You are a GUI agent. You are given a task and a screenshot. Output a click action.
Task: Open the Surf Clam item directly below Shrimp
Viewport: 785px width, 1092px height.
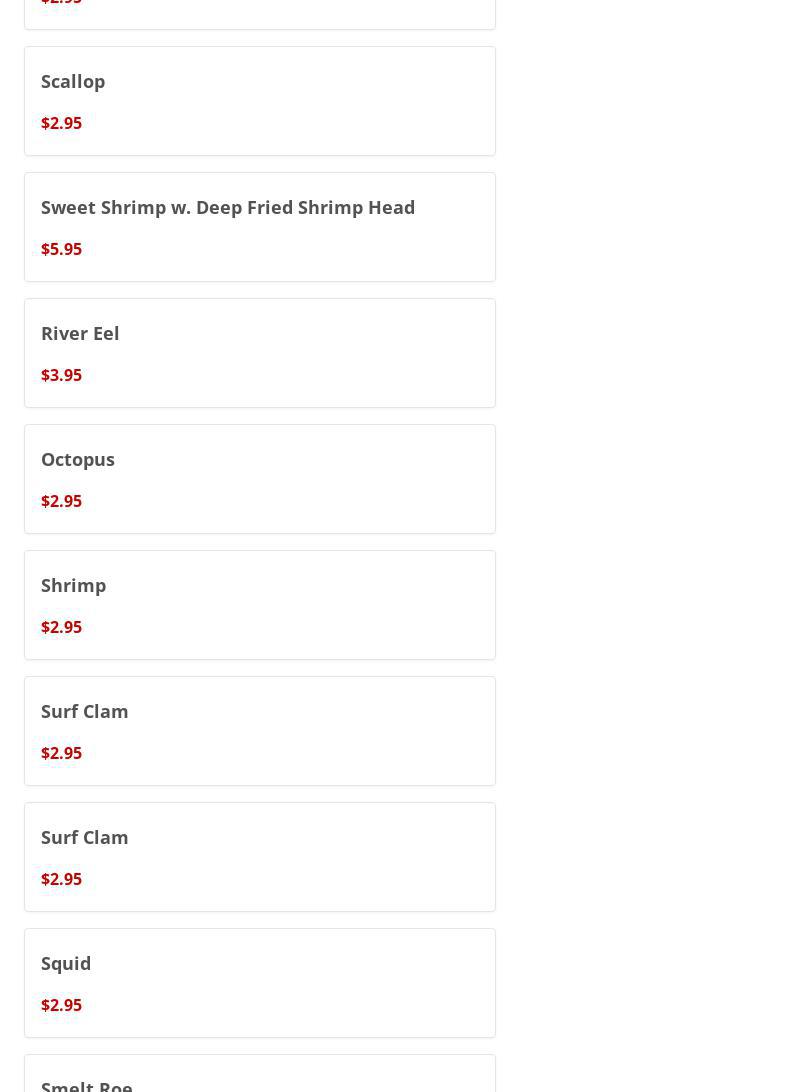[x=84, y=711]
